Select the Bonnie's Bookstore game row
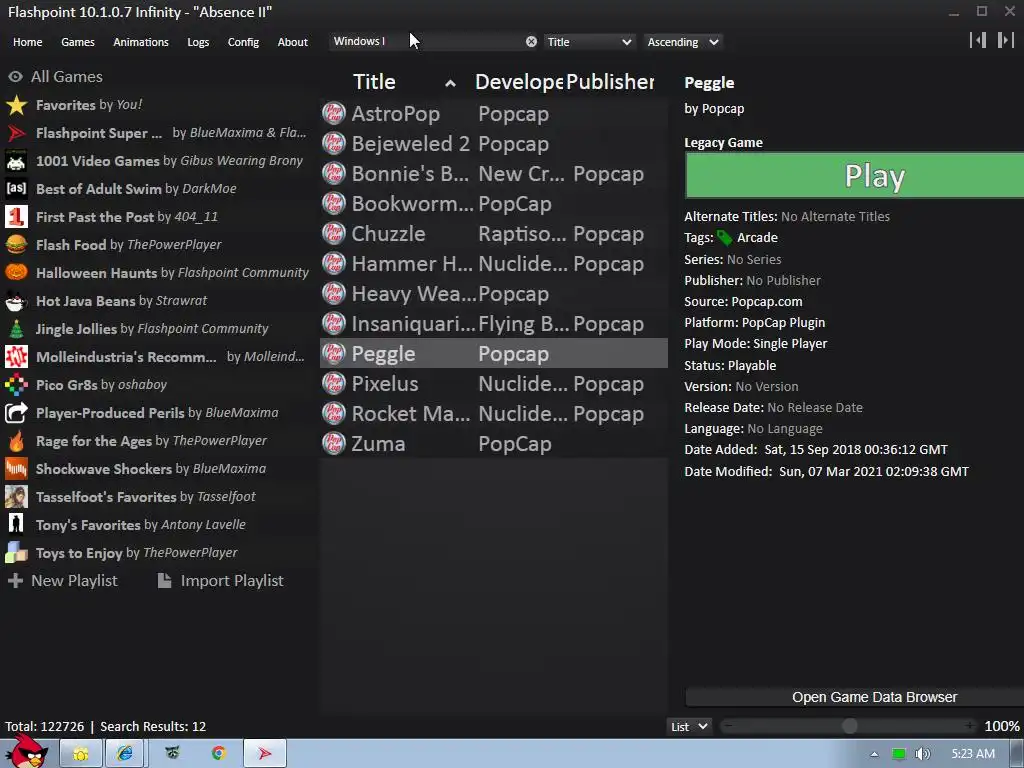 (x=494, y=174)
